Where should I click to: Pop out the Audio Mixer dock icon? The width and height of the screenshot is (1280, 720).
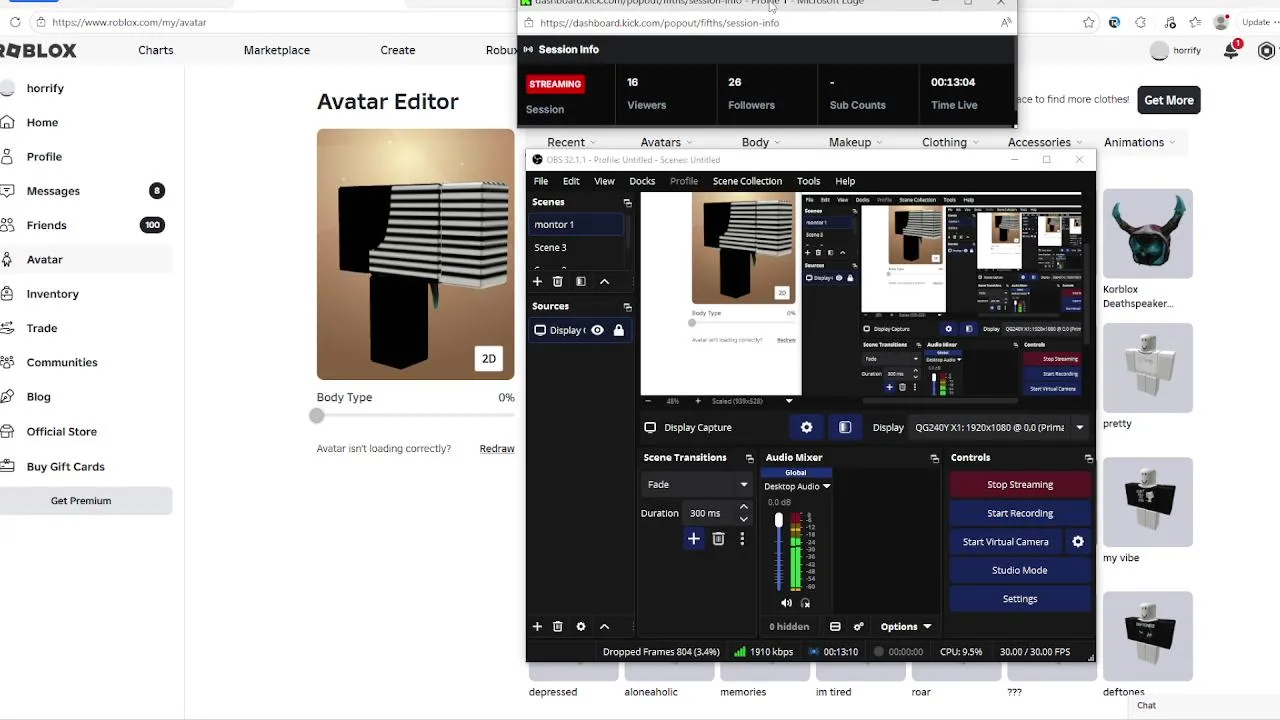coord(934,458)
